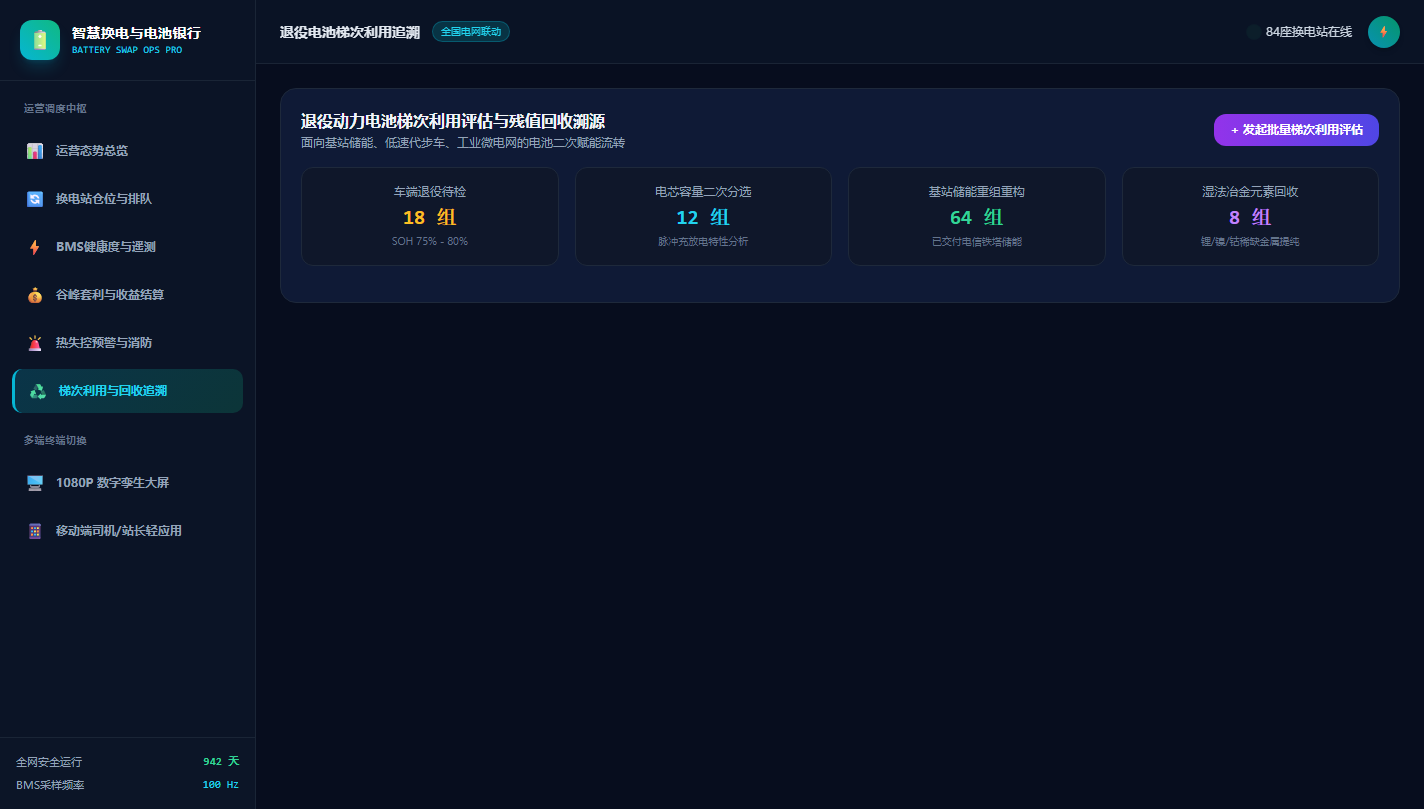Image resolution: width=1424 pixels, height=809 pixels.
Task: Switch to 移动端司机/站长轻应用
Action: click(x=127, y=531)
